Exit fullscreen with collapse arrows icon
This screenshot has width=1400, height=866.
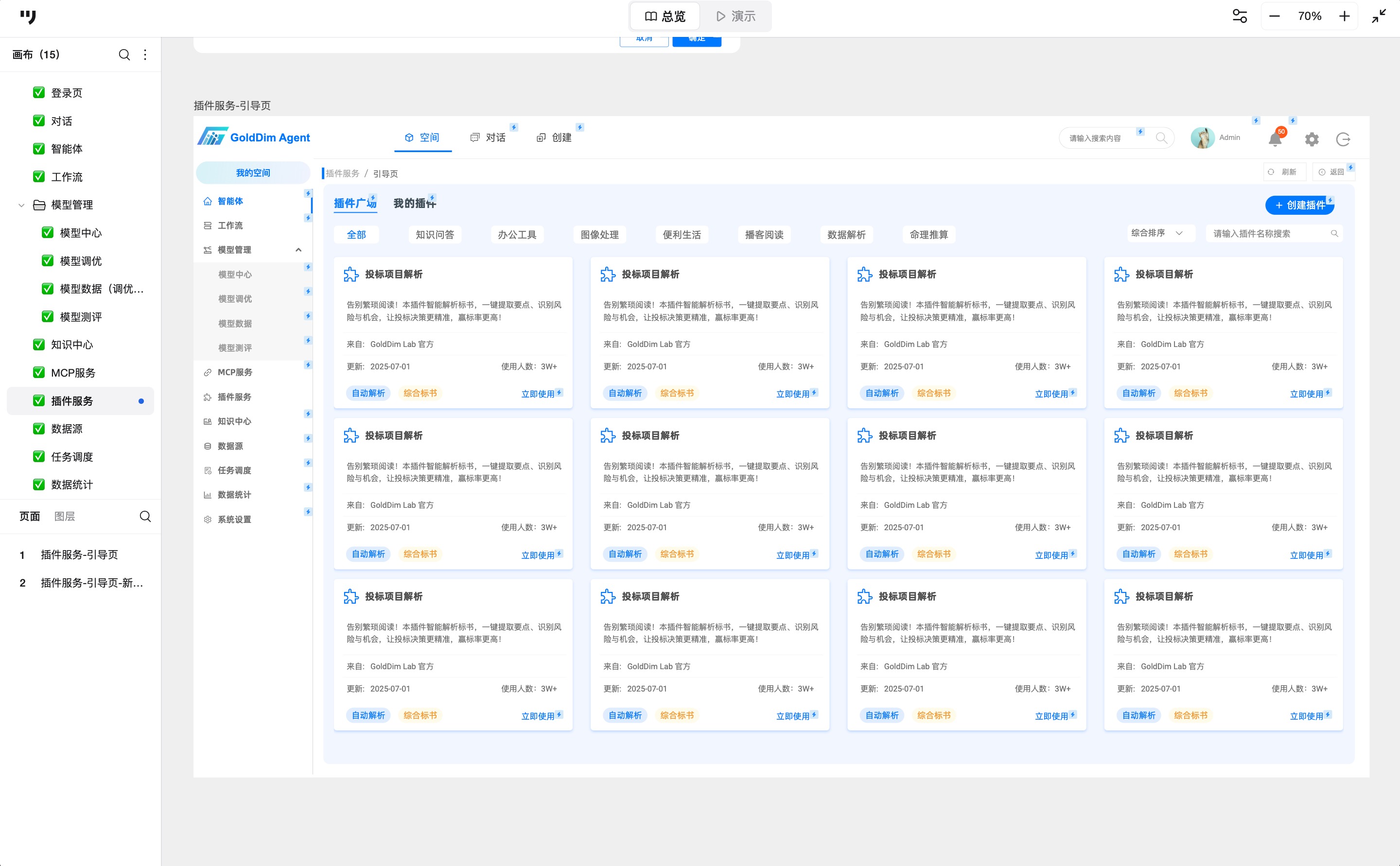pyautogui.click(x=1378, y=16)
